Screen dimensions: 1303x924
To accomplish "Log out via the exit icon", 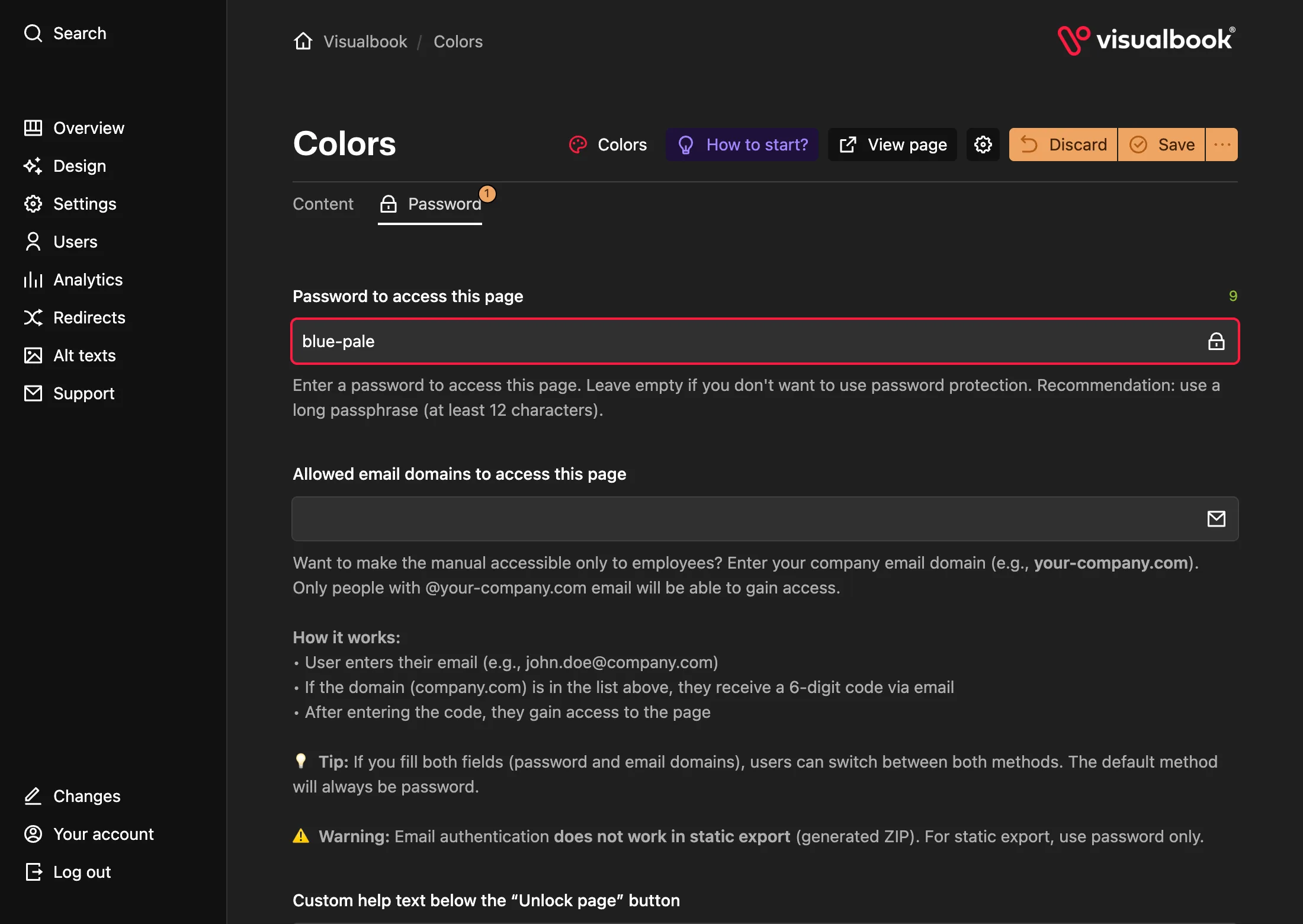I will pos(33,872).
